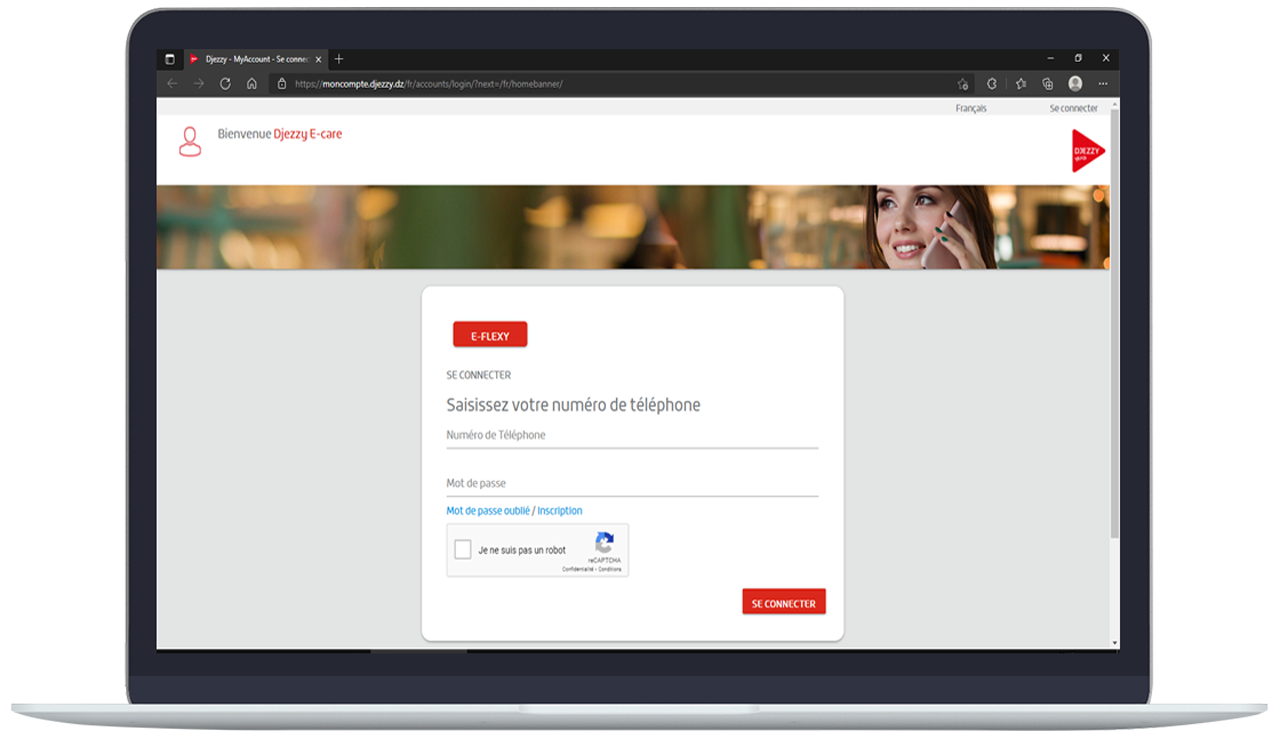The width and height of the screenshot is (1280, 731).
Task: Click the user silhouette icon
Action: pyautogui.click(x=190, y=142)
